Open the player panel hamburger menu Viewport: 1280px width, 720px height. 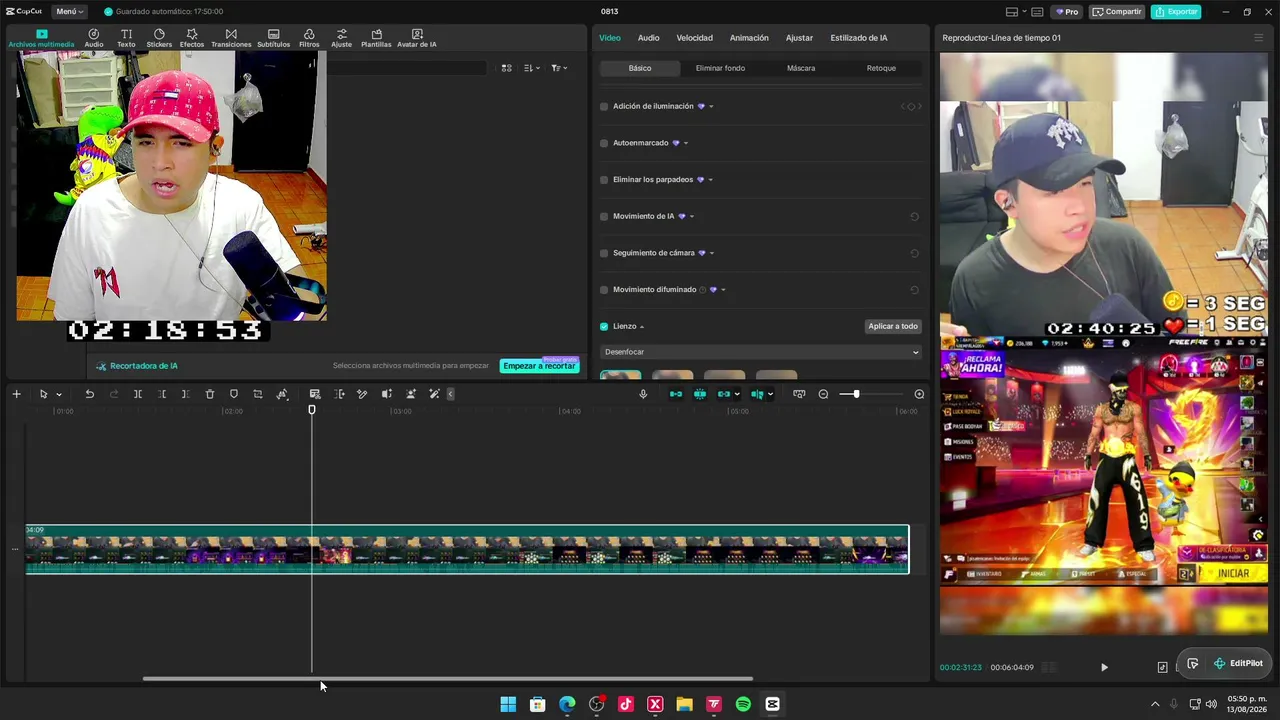coord(1258,38)
